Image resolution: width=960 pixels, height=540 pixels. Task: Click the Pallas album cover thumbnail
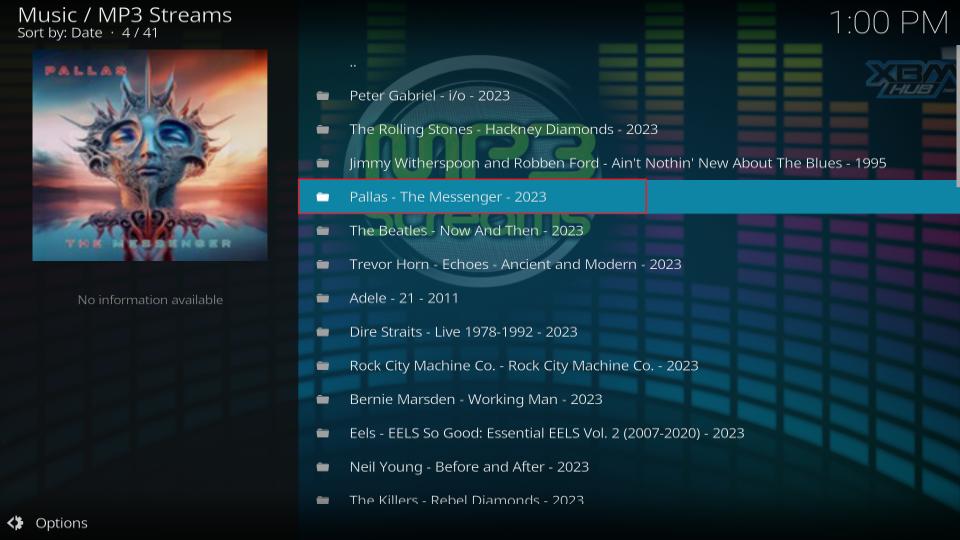150,156
